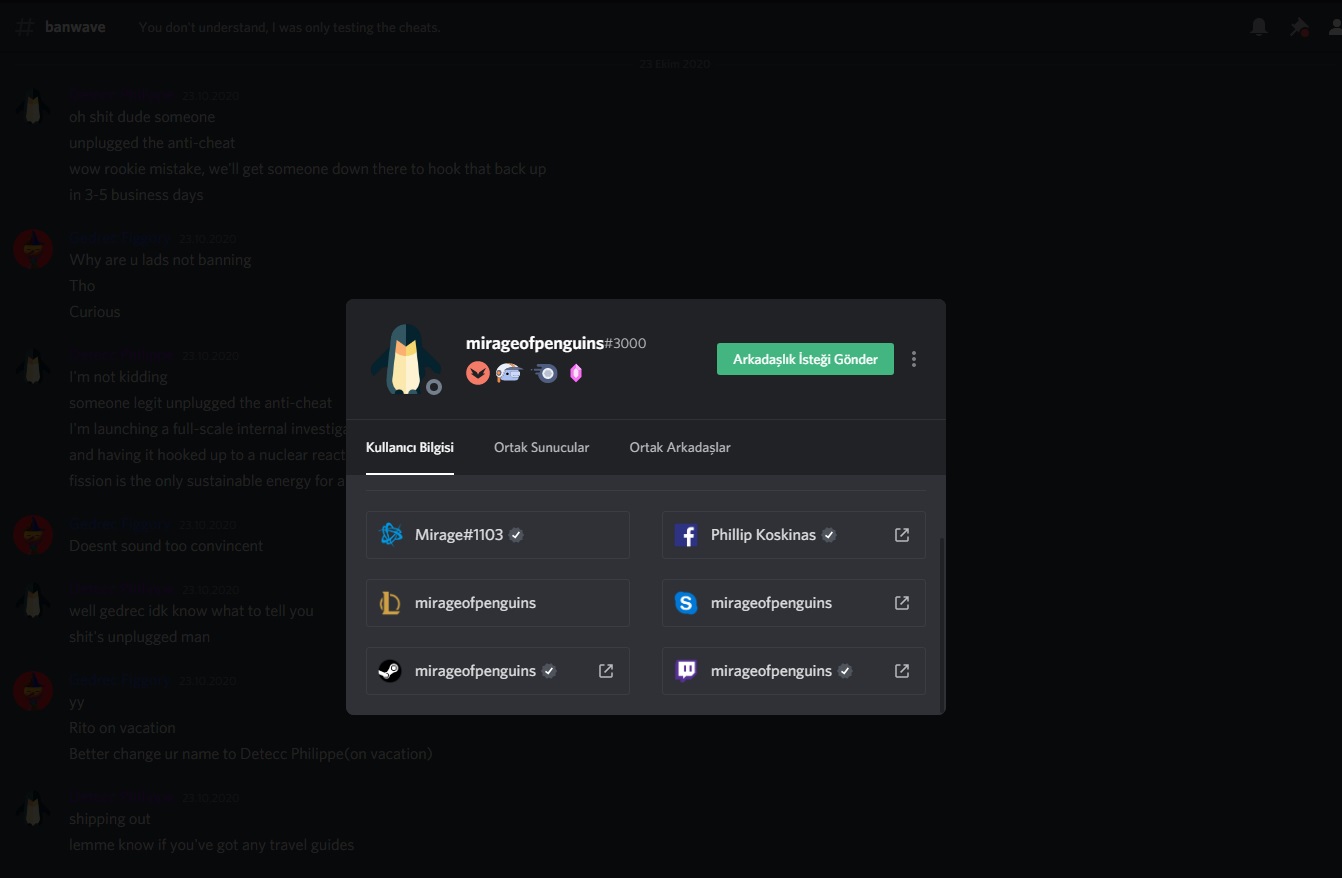Screen dimensions: 1342x878
Task: Click the Nitro speed-circle badge
Action: click(545, 373)
